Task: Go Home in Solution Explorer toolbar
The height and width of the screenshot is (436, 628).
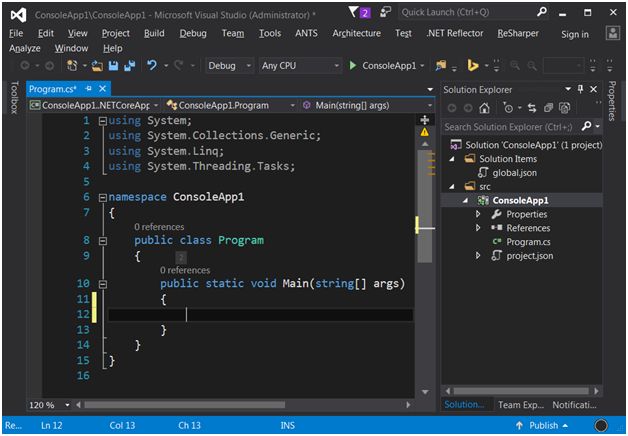Action: [x=485, y=108]
